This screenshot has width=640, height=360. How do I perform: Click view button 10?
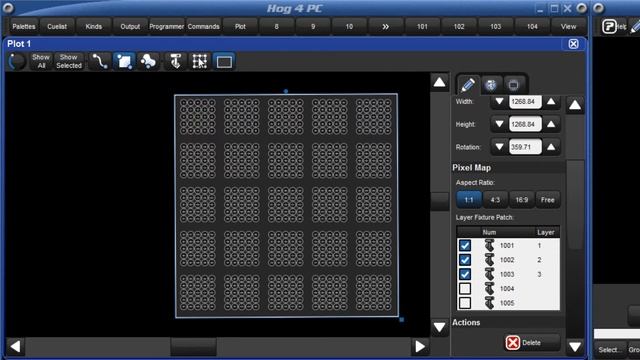349,27
